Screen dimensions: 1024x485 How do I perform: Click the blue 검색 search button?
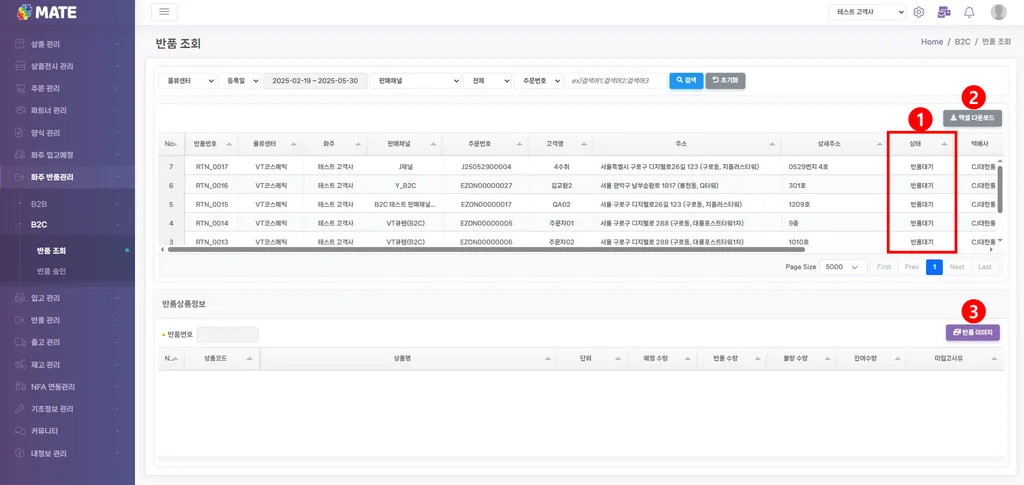pyautogui.click(x=686, y=81)
